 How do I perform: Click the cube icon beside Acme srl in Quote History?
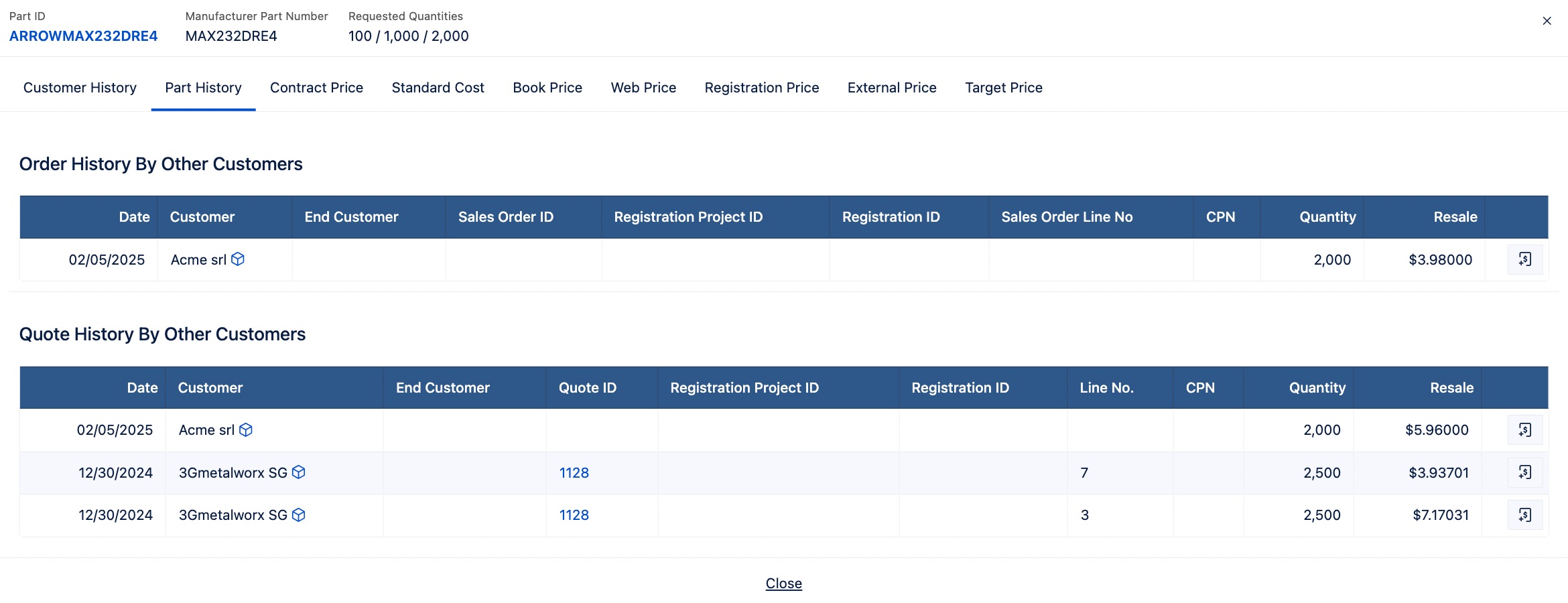coord(246,429)
